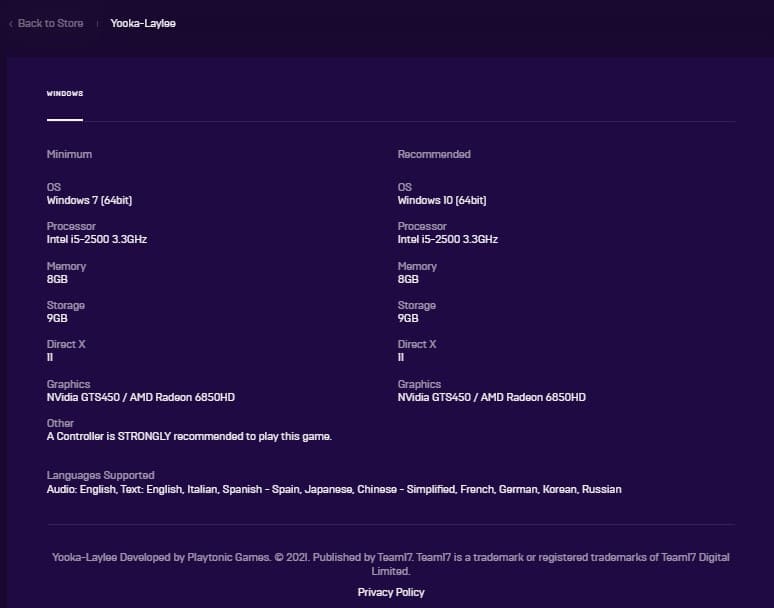This screenshot has height=608, width=774.
Task: Select minimum processor Intel i5-2500 3.3GHz text
Action: [97, 239]
